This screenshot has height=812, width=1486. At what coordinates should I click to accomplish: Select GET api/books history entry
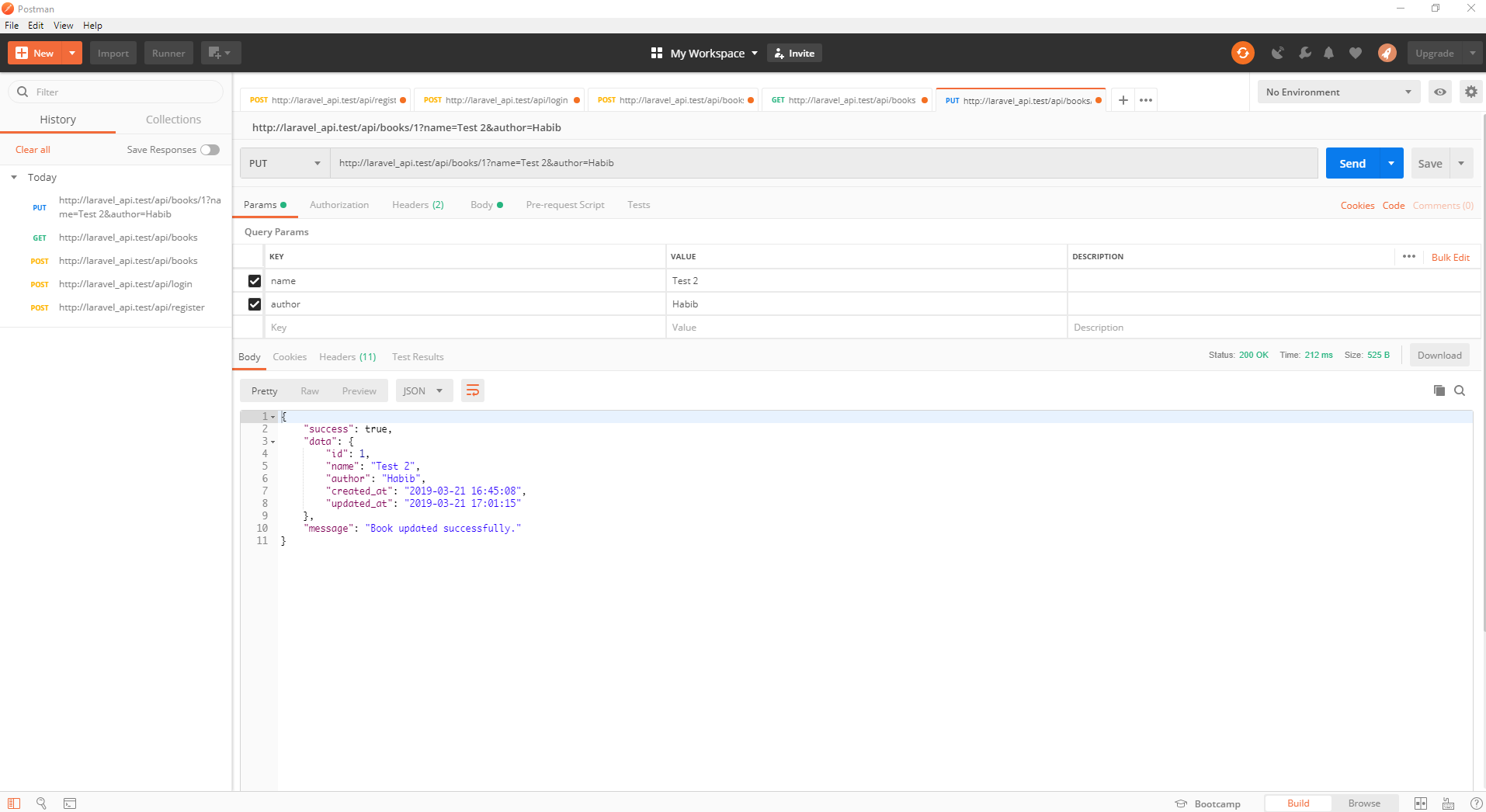[116, 238]
